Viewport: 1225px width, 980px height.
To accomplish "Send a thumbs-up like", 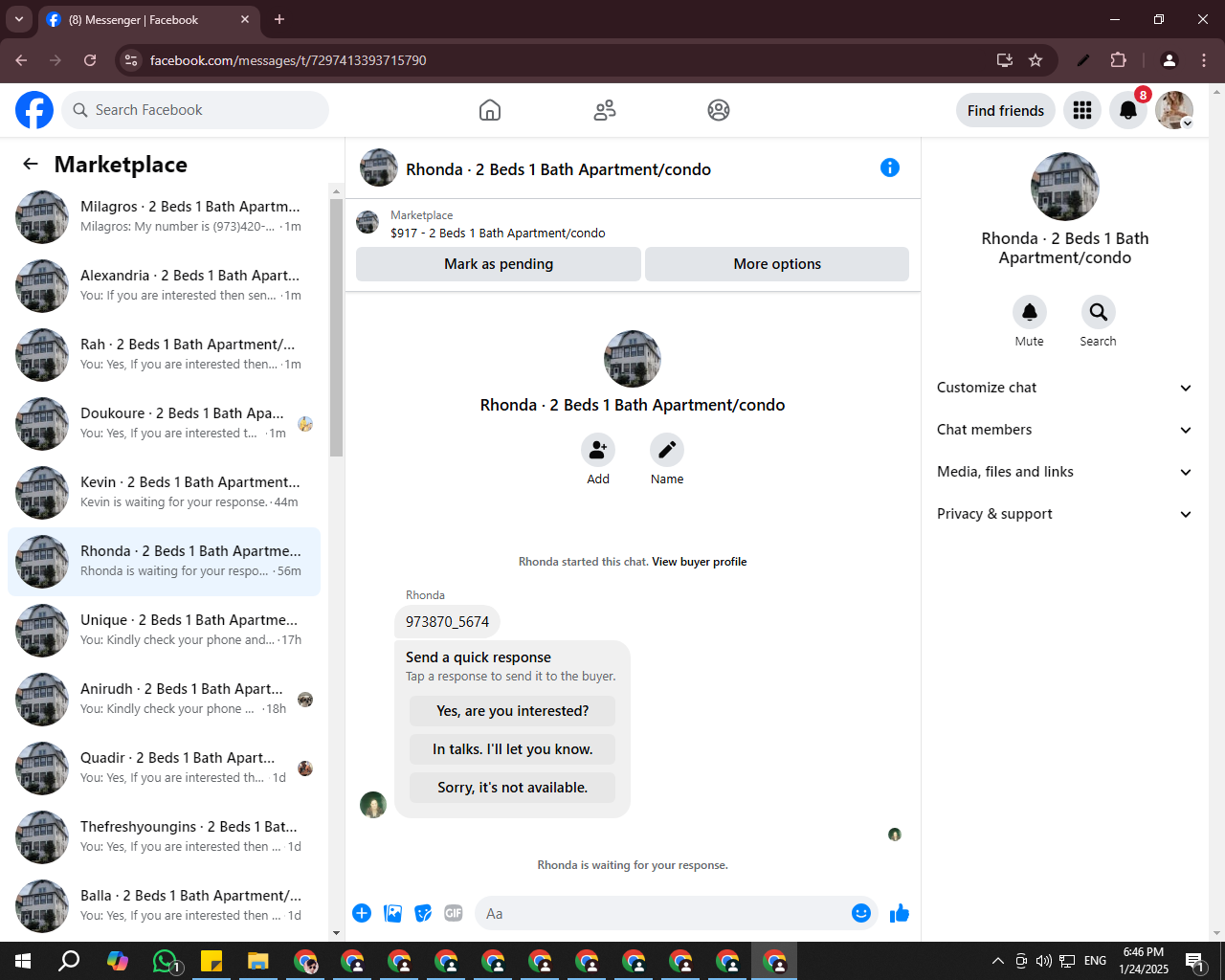I will pyautogui.click(x=900, y=913).
